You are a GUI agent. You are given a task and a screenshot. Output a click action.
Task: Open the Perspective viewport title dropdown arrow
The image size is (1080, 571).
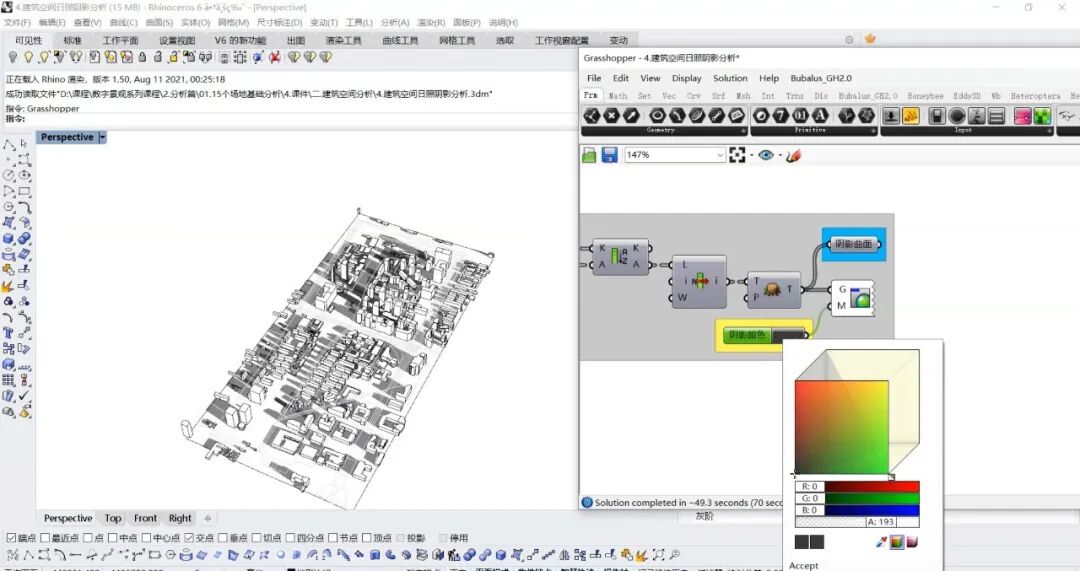(x=103, y=138)
